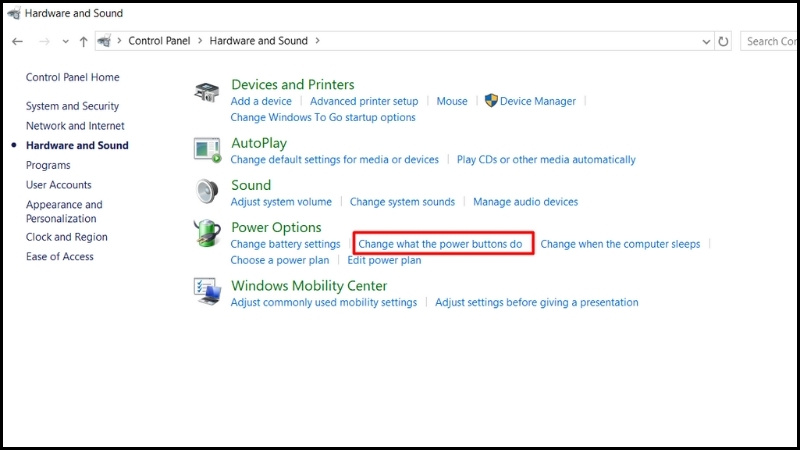Viewport: 800px width, 450px height.
Task: Focus the Search Control Panel box
Action: pos(769,41)
